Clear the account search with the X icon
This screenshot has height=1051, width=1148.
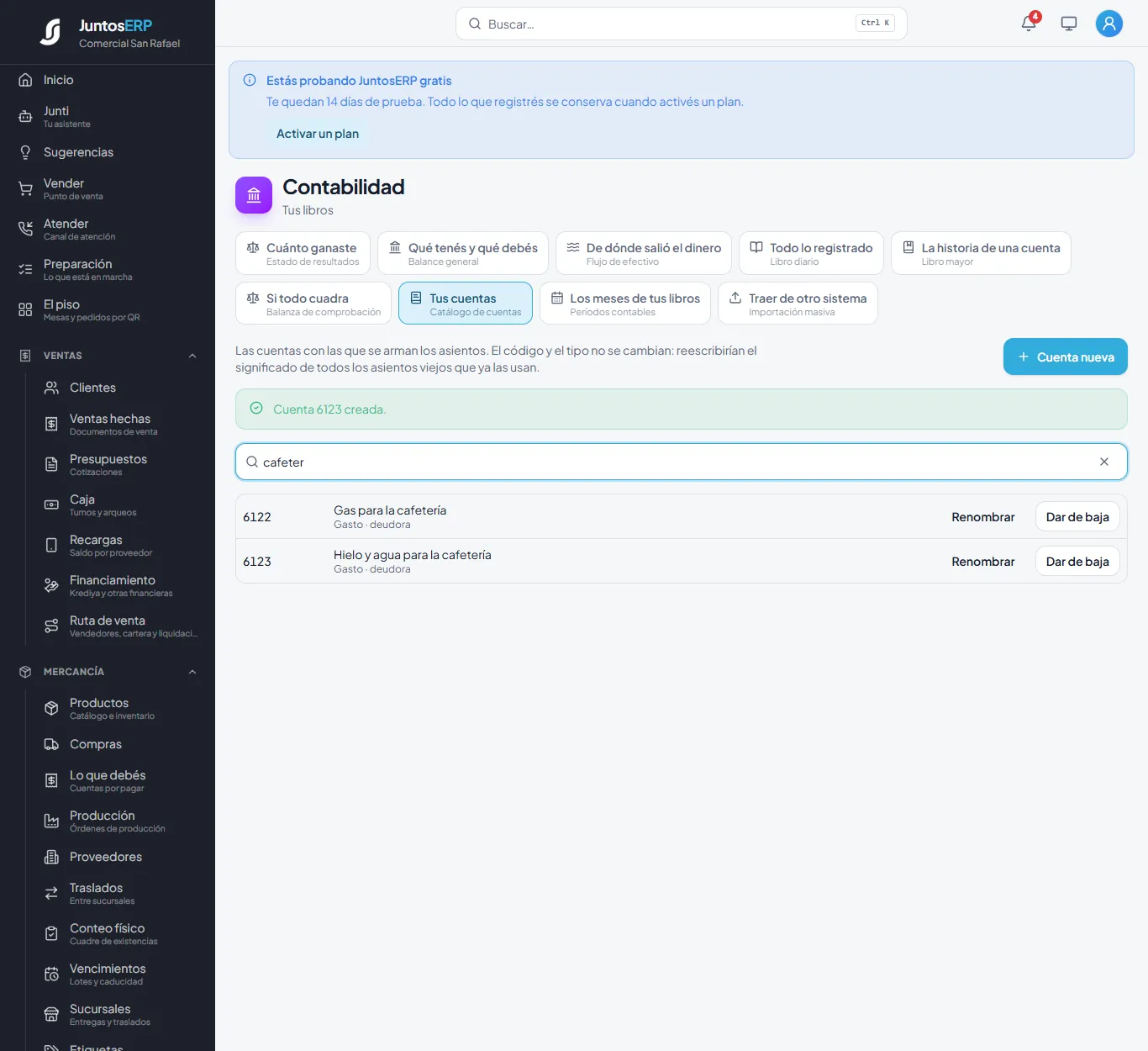(x=1104, y=462)
